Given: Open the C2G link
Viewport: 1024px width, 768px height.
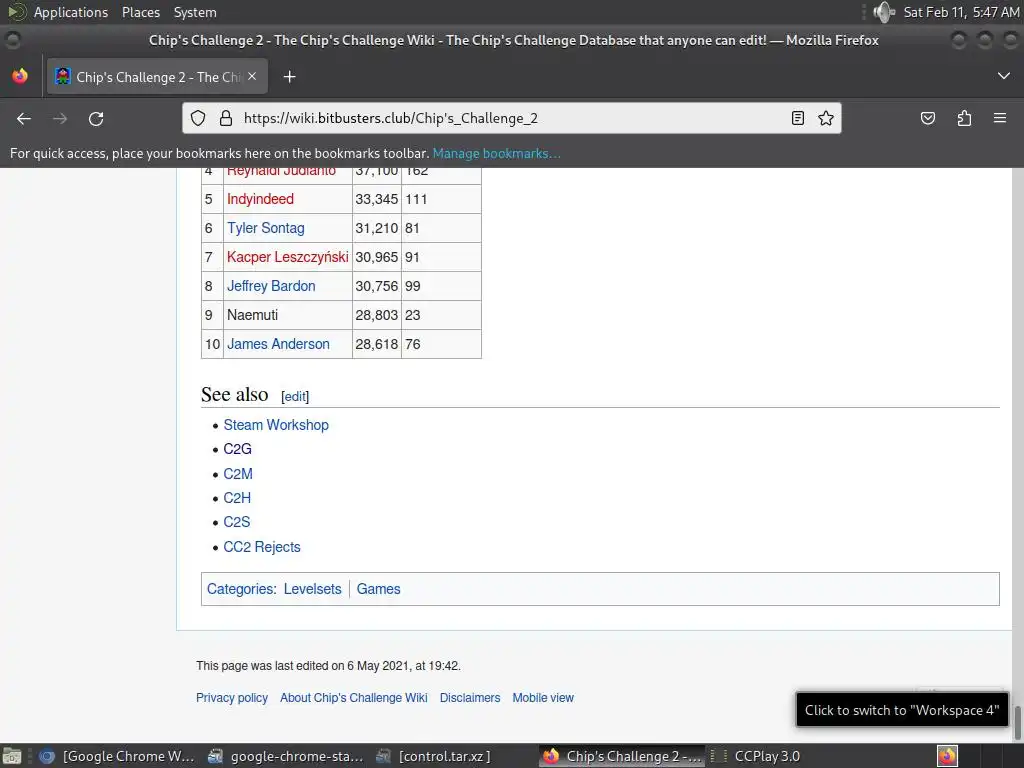Looking at the screenshot, I should 237,449.
